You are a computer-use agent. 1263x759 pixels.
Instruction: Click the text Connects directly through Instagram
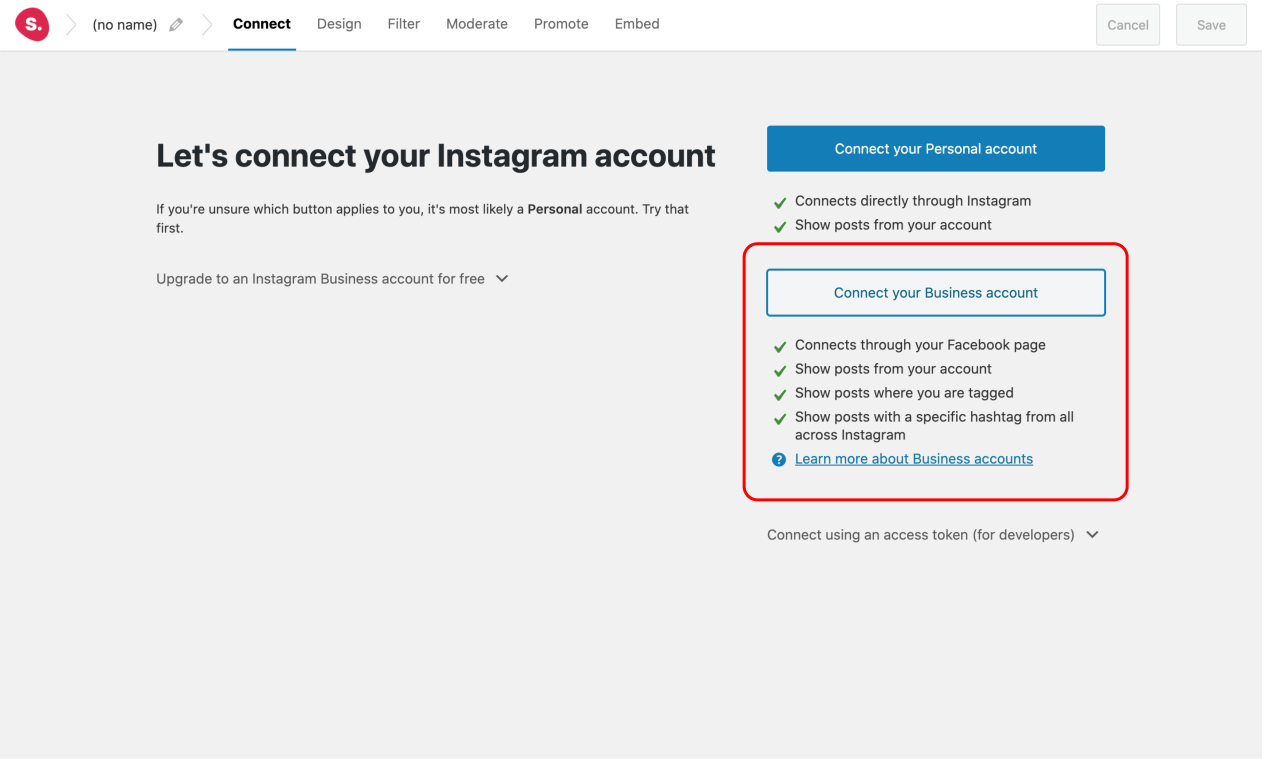tap(913, 201)
